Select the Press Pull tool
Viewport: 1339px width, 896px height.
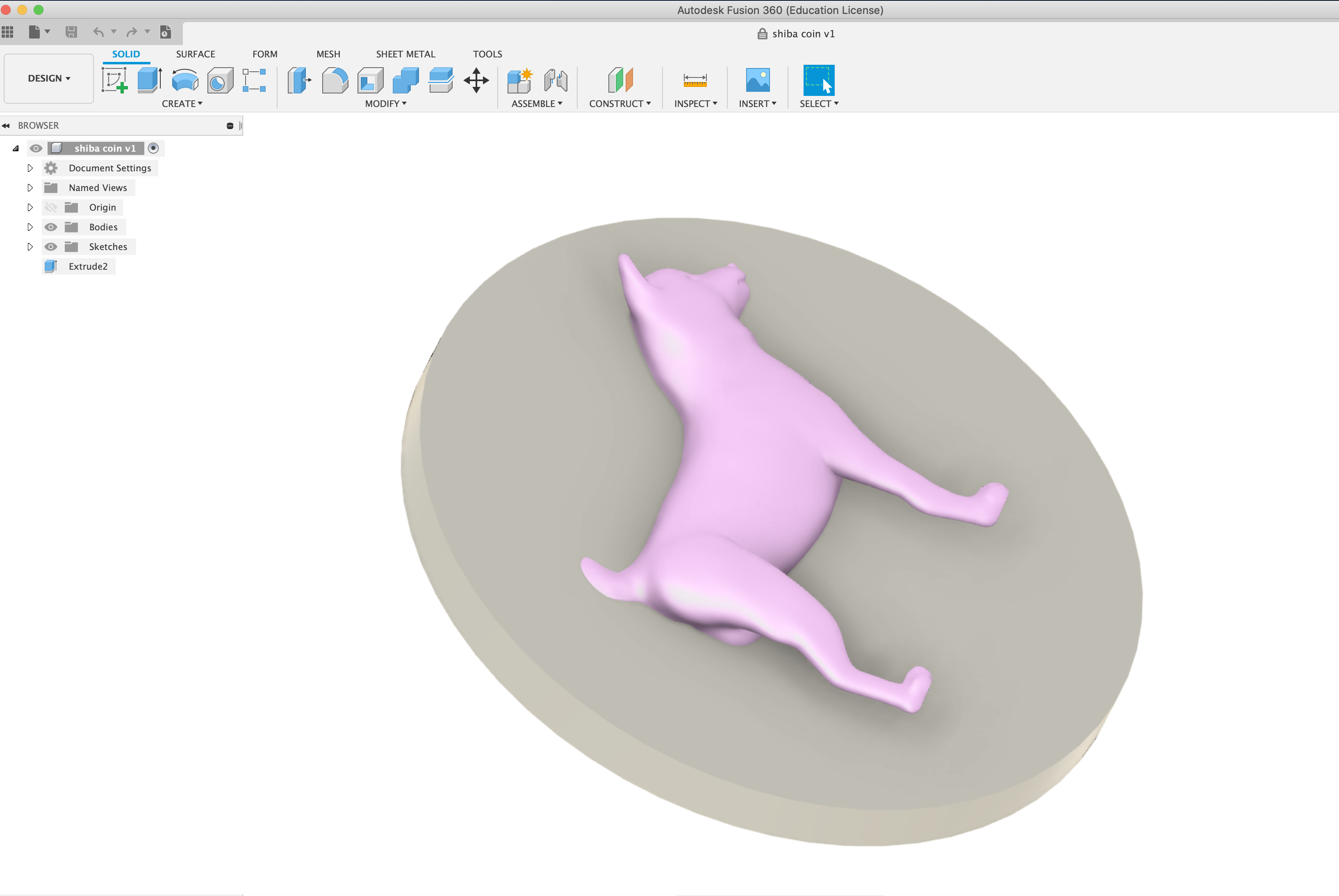pyautogui.click(x=299, y=80)
